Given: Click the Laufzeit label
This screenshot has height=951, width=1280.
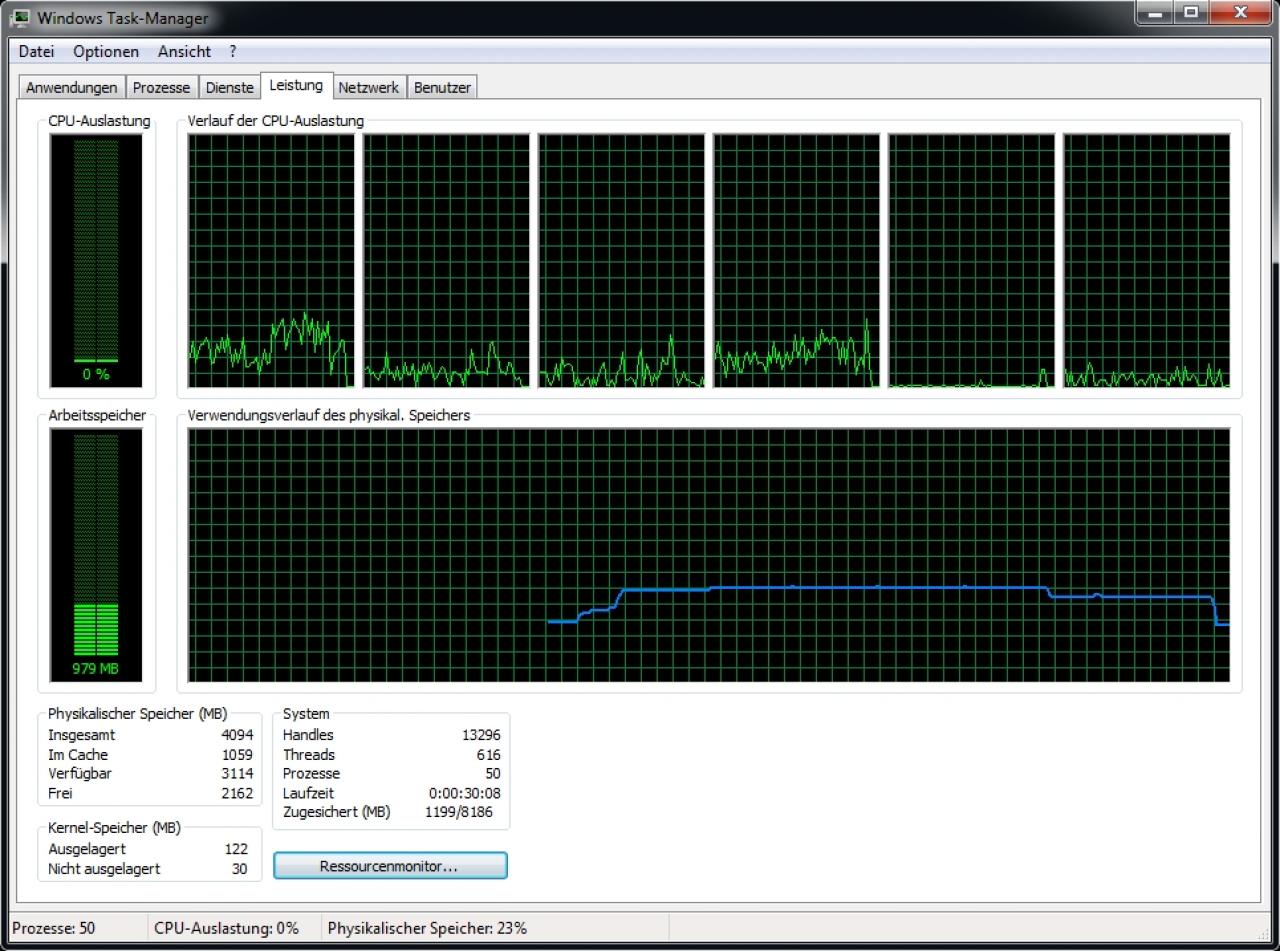Looking at the screenshot, I should (308, 793).
